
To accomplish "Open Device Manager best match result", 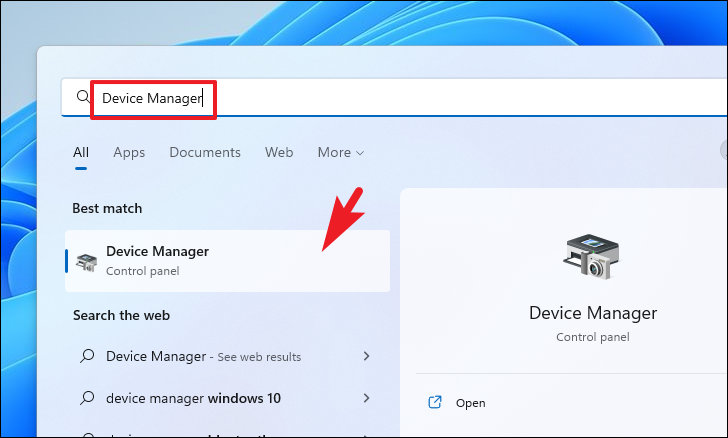I will 228,261.
